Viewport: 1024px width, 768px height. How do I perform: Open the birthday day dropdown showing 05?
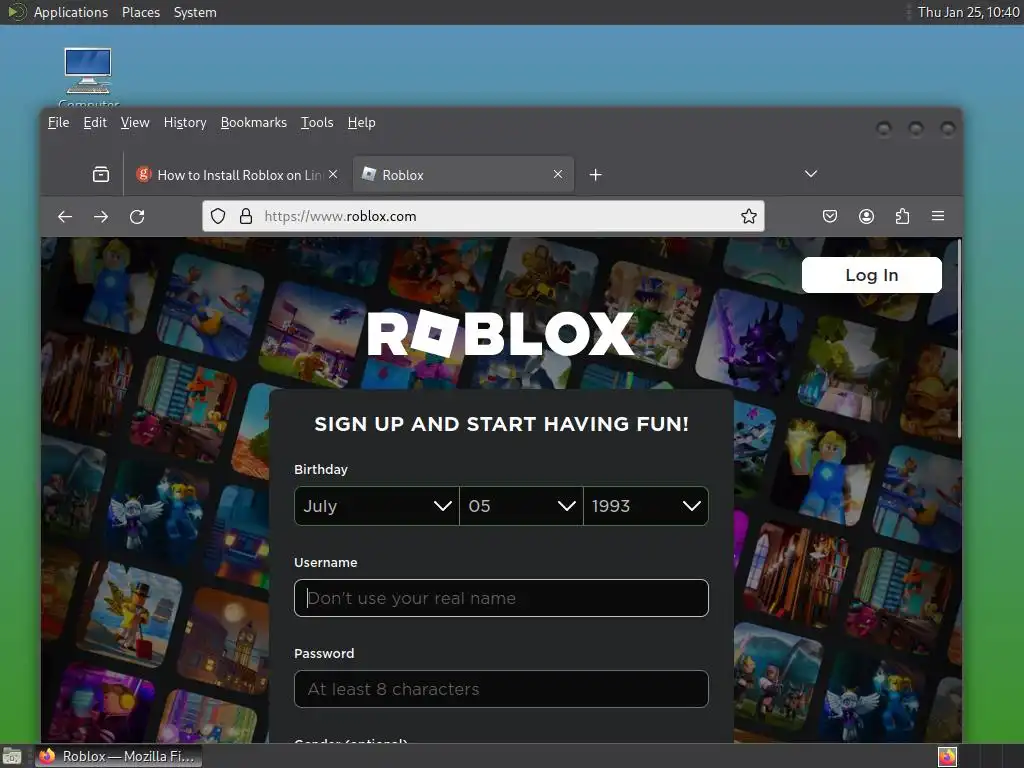pyautogui.click(x=521, y=505)
